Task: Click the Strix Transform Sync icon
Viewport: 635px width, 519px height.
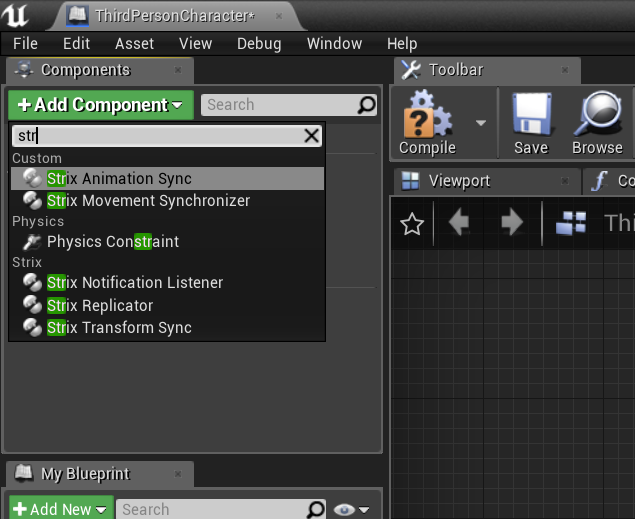Action: coord(32,327)
